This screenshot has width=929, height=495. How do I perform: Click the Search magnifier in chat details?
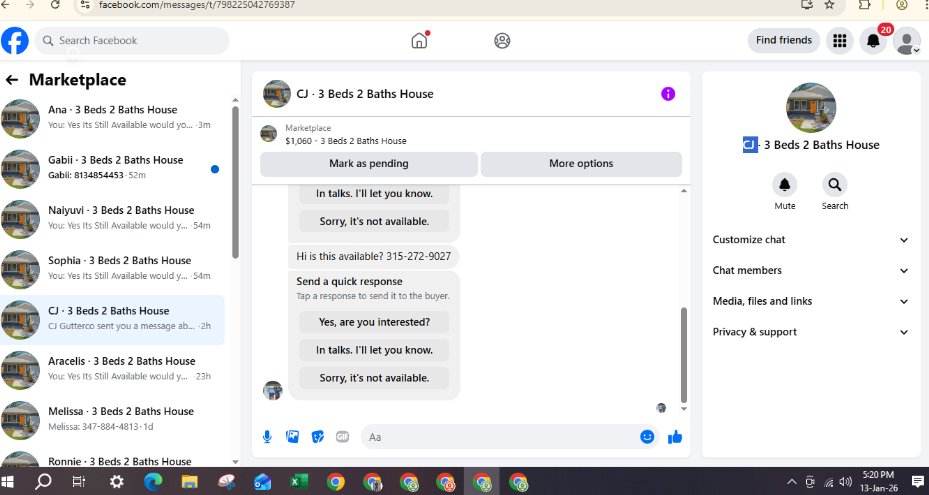pos(834,185)
